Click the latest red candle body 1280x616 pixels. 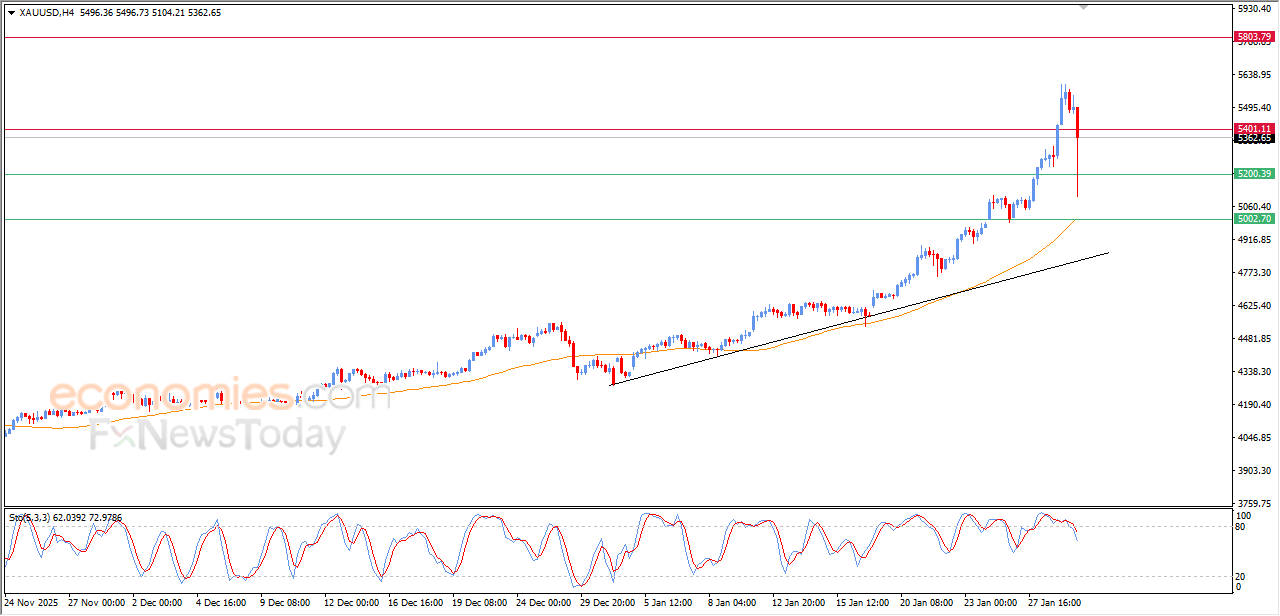(1077, 122)
